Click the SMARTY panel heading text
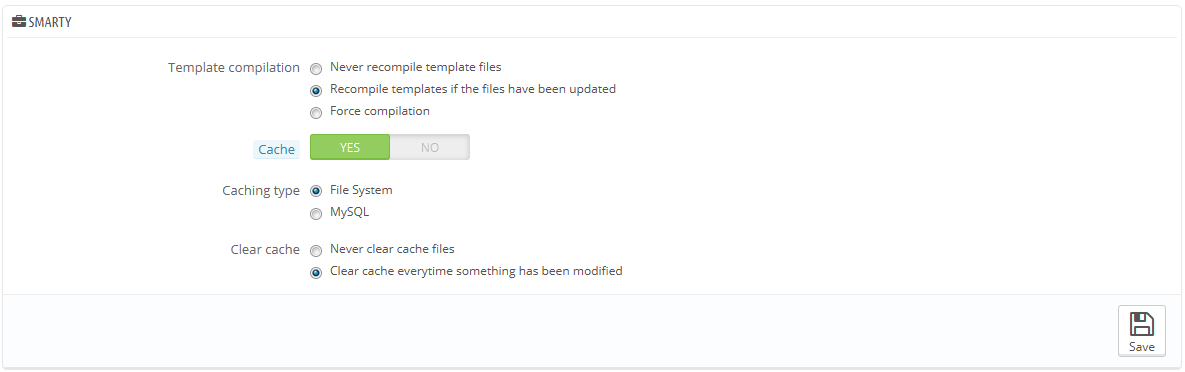The width and height of the screenshot is (1185, 372). (x=50, y=23)
